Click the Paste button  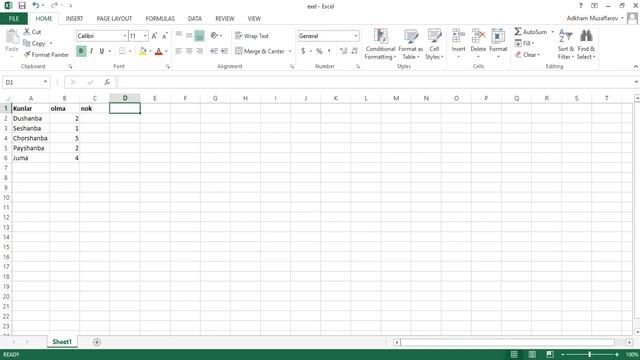click(12, 41)
